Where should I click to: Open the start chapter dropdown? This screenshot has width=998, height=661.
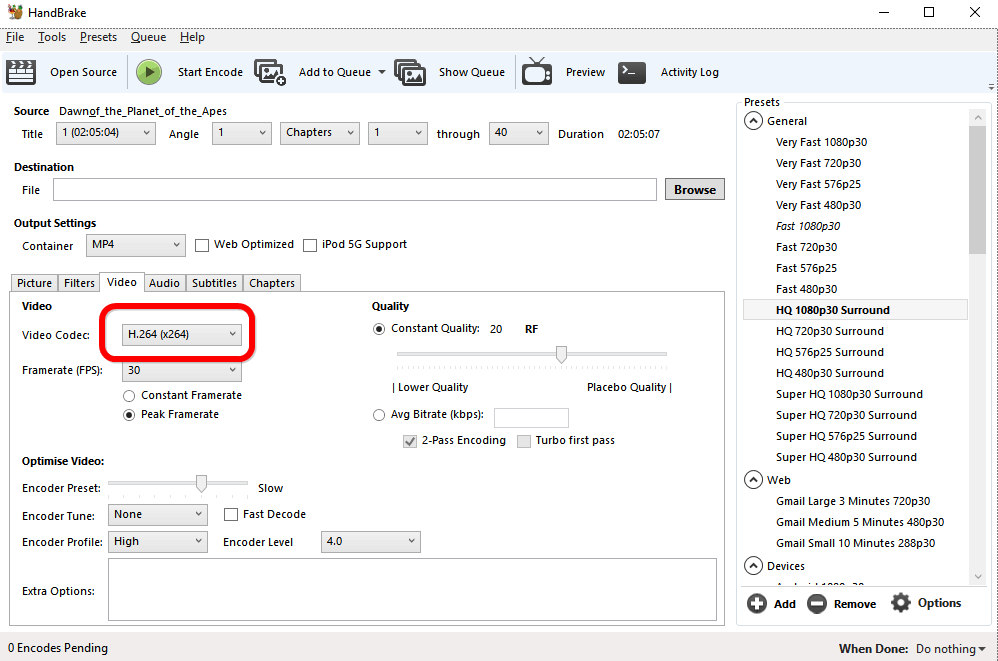(x=398, y=133)
